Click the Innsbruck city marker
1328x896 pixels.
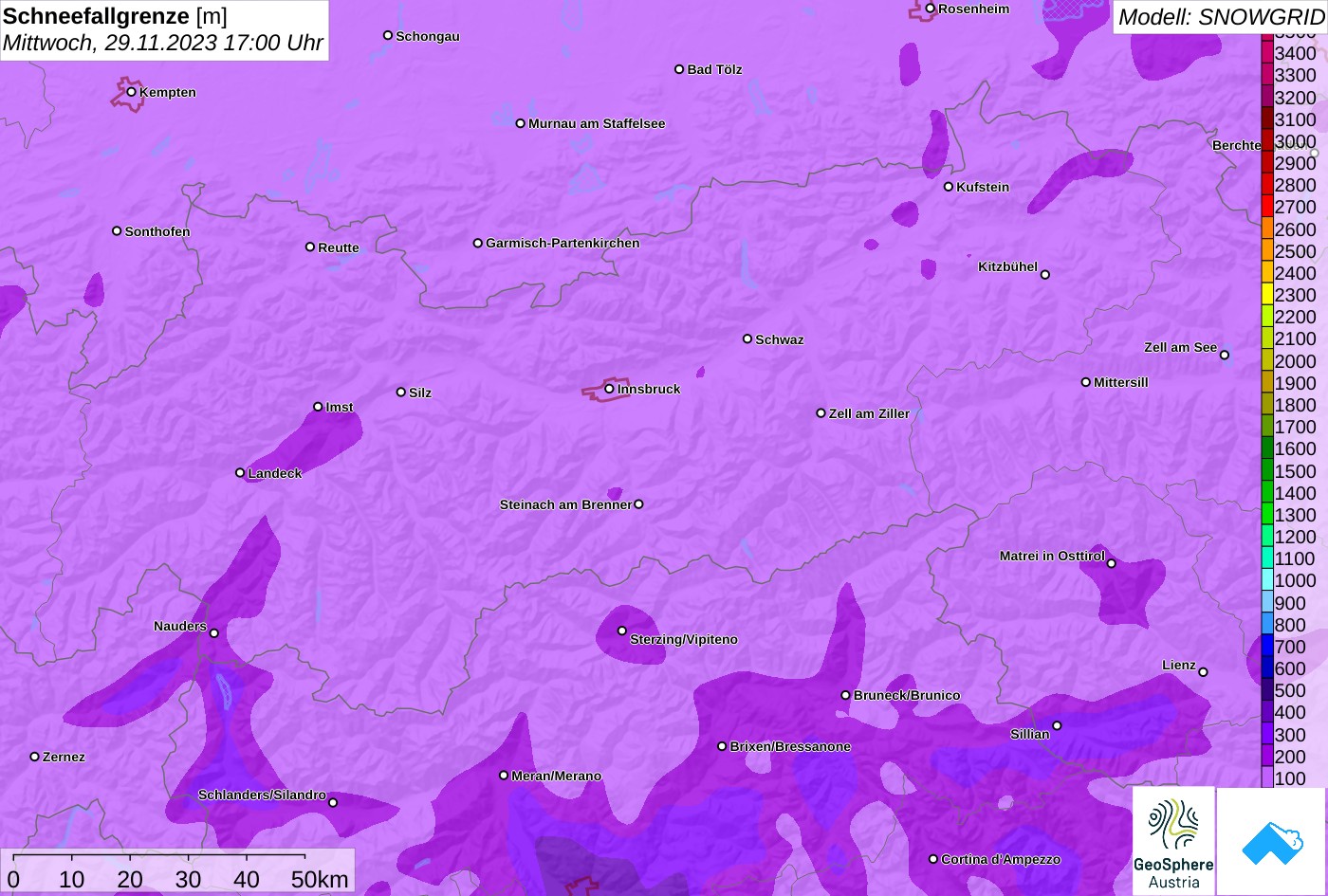coord(609,389)
